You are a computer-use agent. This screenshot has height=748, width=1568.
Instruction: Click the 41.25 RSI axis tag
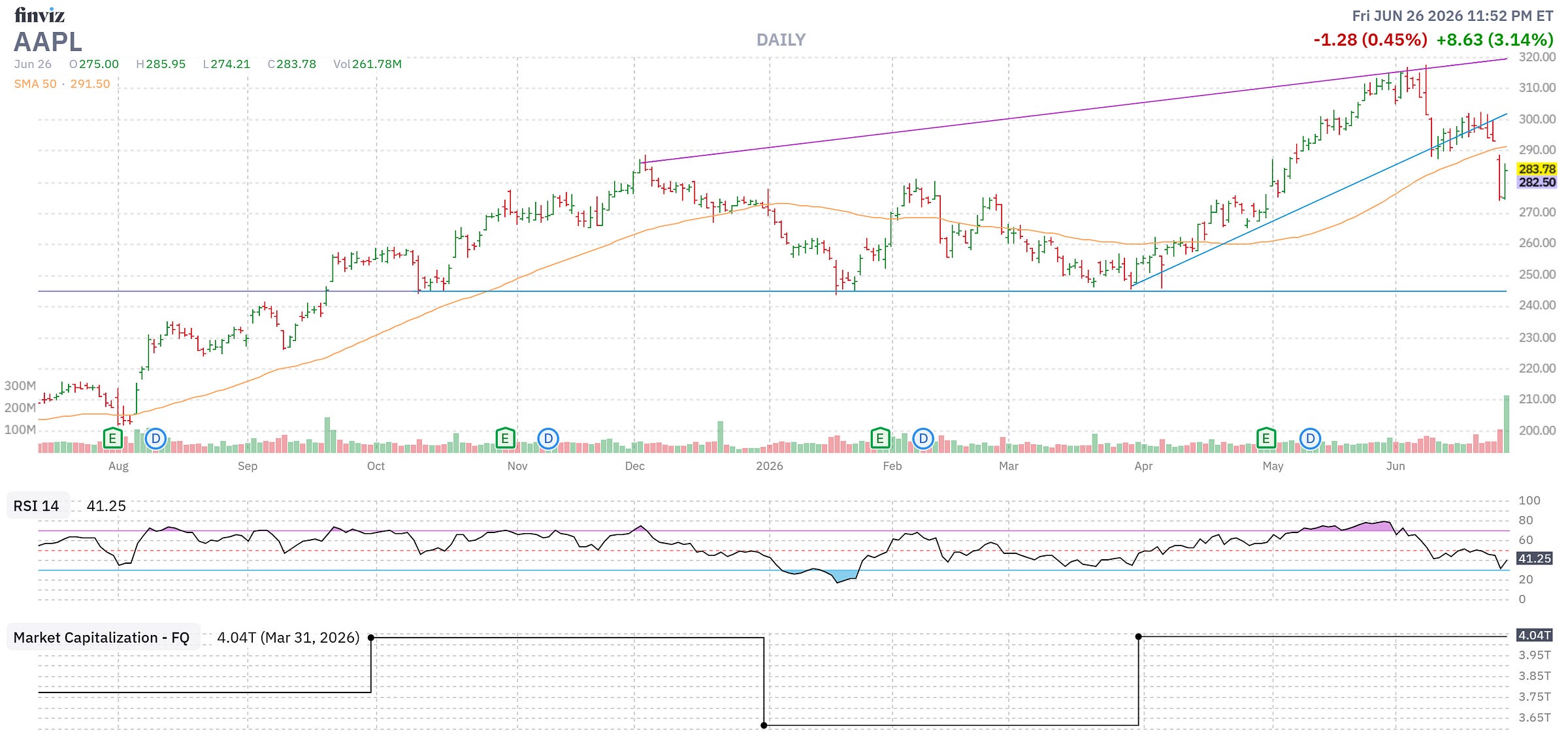(x=1534, y=559)
